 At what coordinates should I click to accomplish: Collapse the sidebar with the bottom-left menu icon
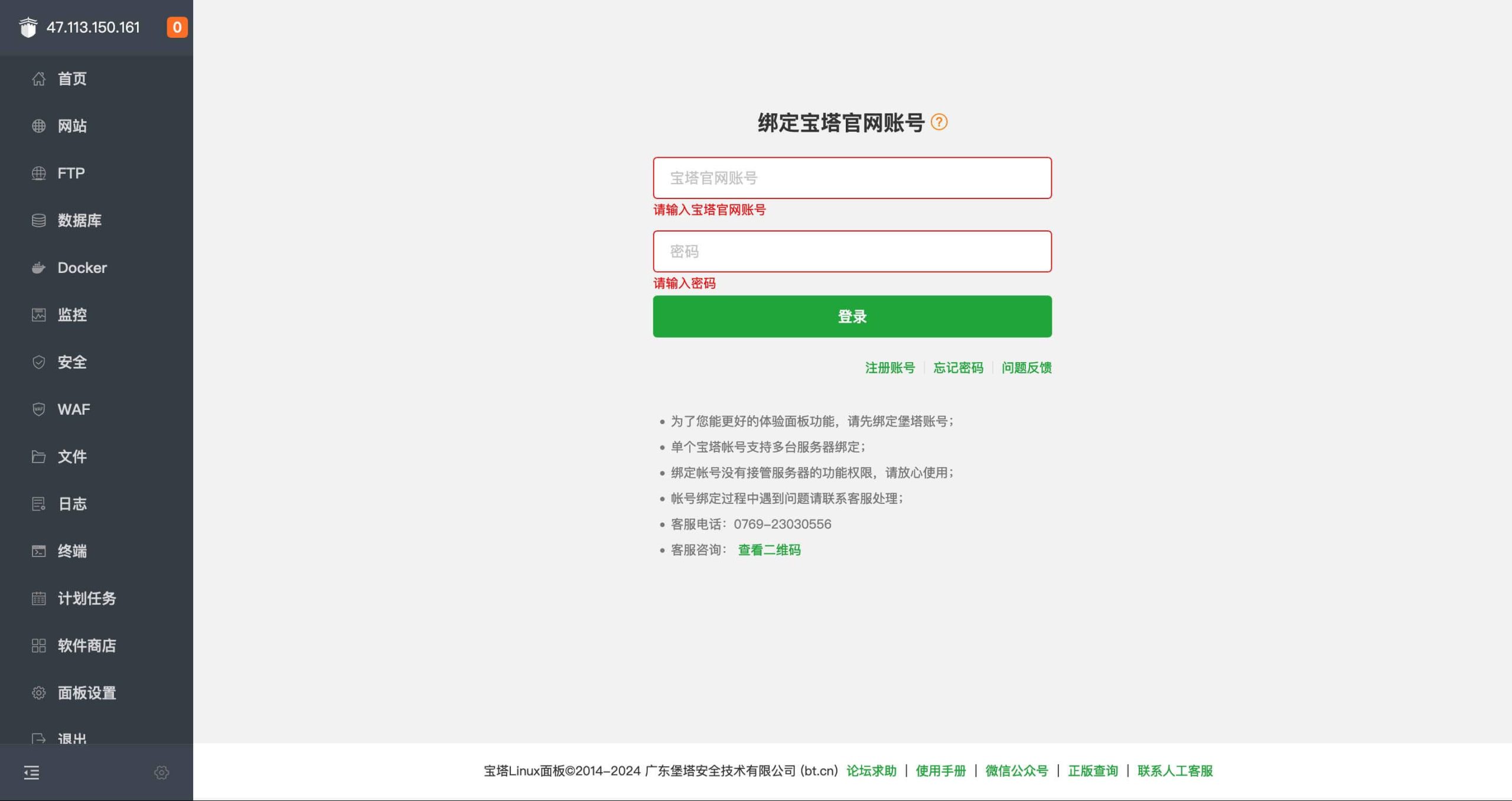click(x=31, y=772)
